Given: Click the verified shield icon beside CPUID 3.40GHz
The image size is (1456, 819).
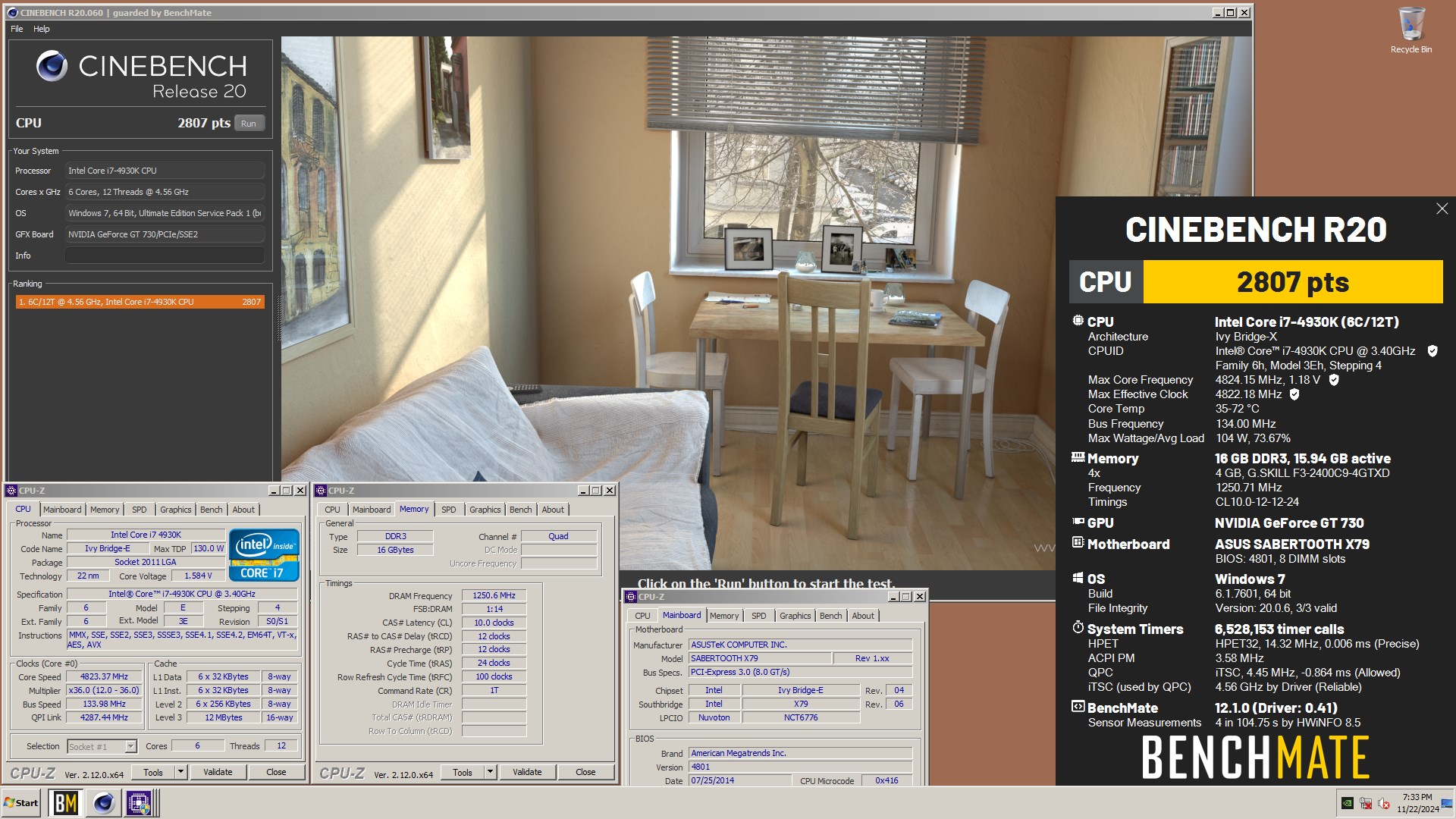Looking at the screenshot, I should point(1432,351).
